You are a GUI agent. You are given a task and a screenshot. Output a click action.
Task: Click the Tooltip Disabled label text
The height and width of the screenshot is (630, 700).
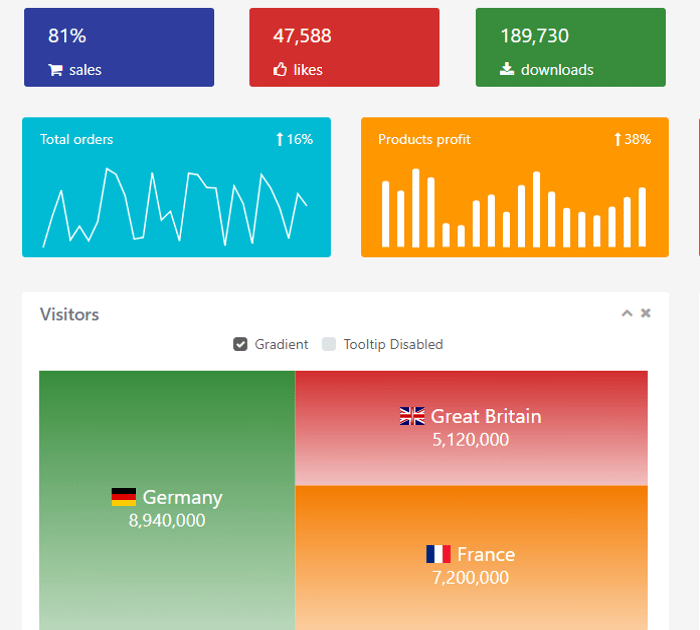pos(393,344)
